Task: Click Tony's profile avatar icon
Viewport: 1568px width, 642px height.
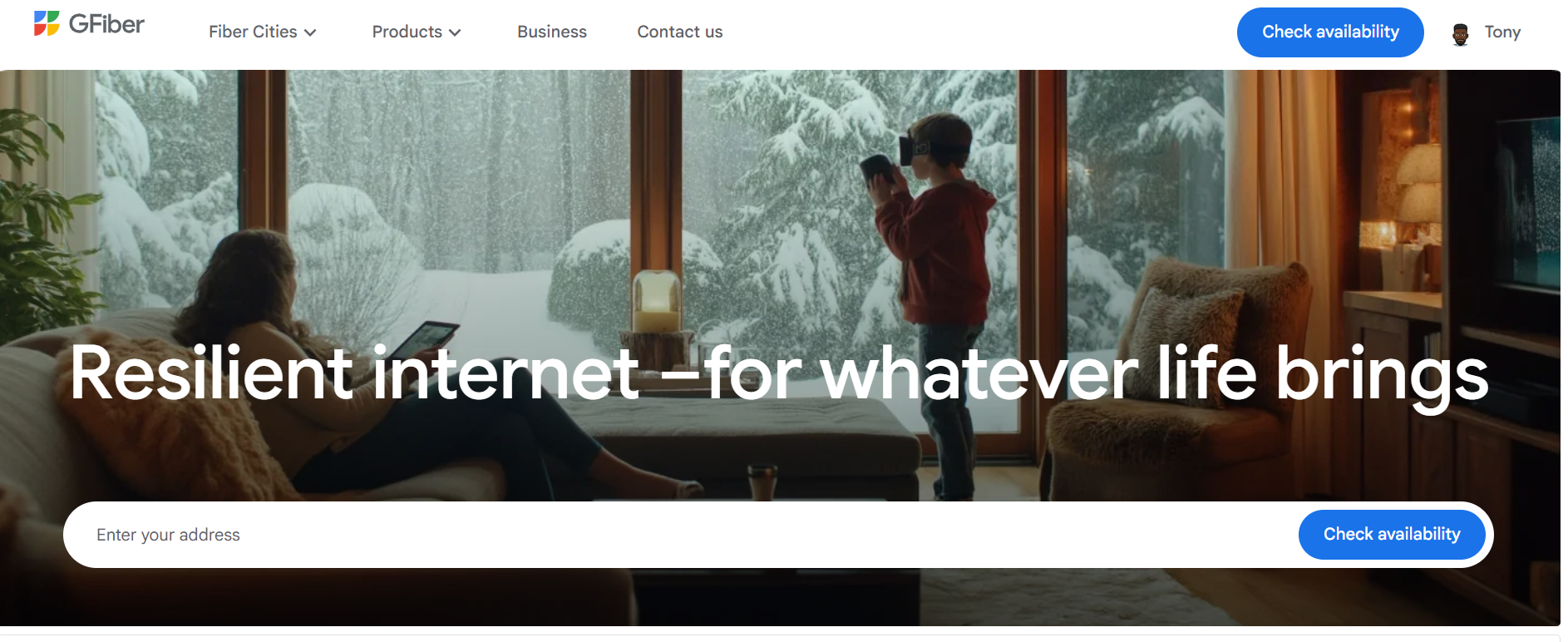Action: click(1460, 33)
